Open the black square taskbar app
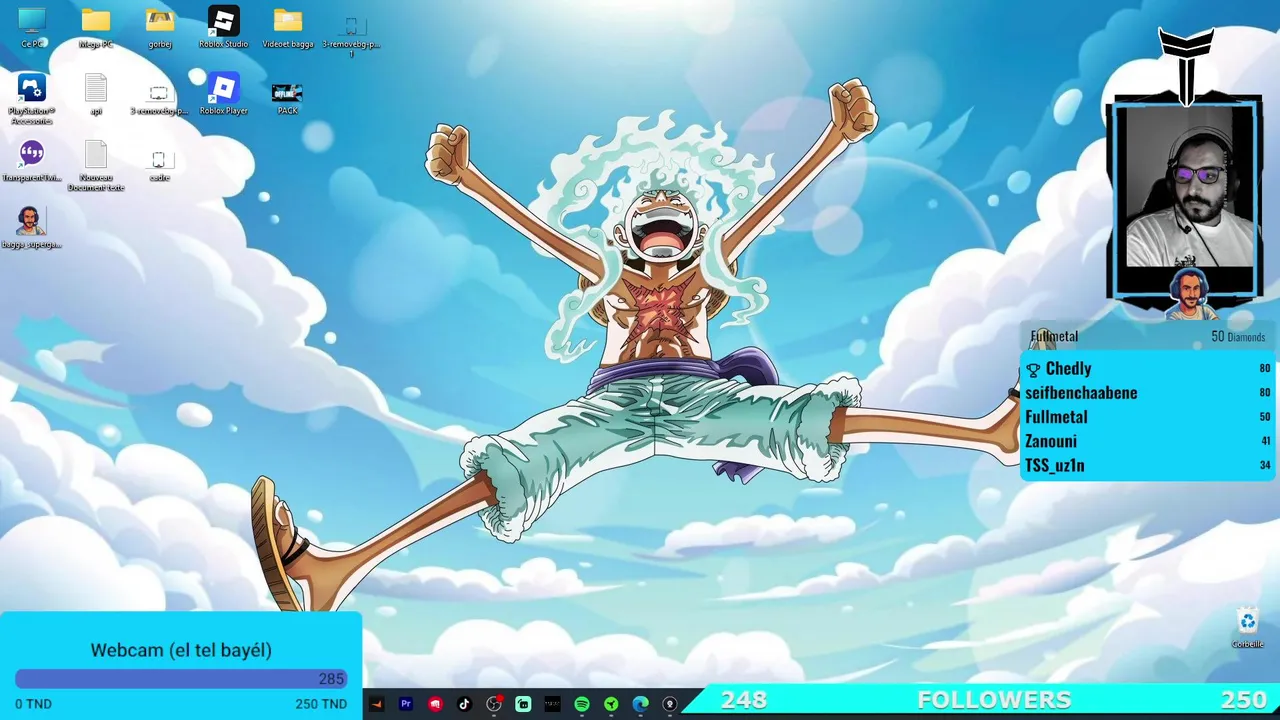Screen dimensions: 1280x720 (x=552, y=704)
